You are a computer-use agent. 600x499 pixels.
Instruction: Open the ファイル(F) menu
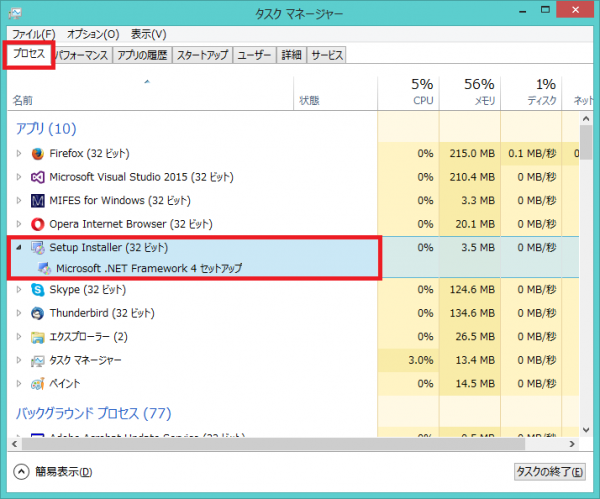click(33, 34)
